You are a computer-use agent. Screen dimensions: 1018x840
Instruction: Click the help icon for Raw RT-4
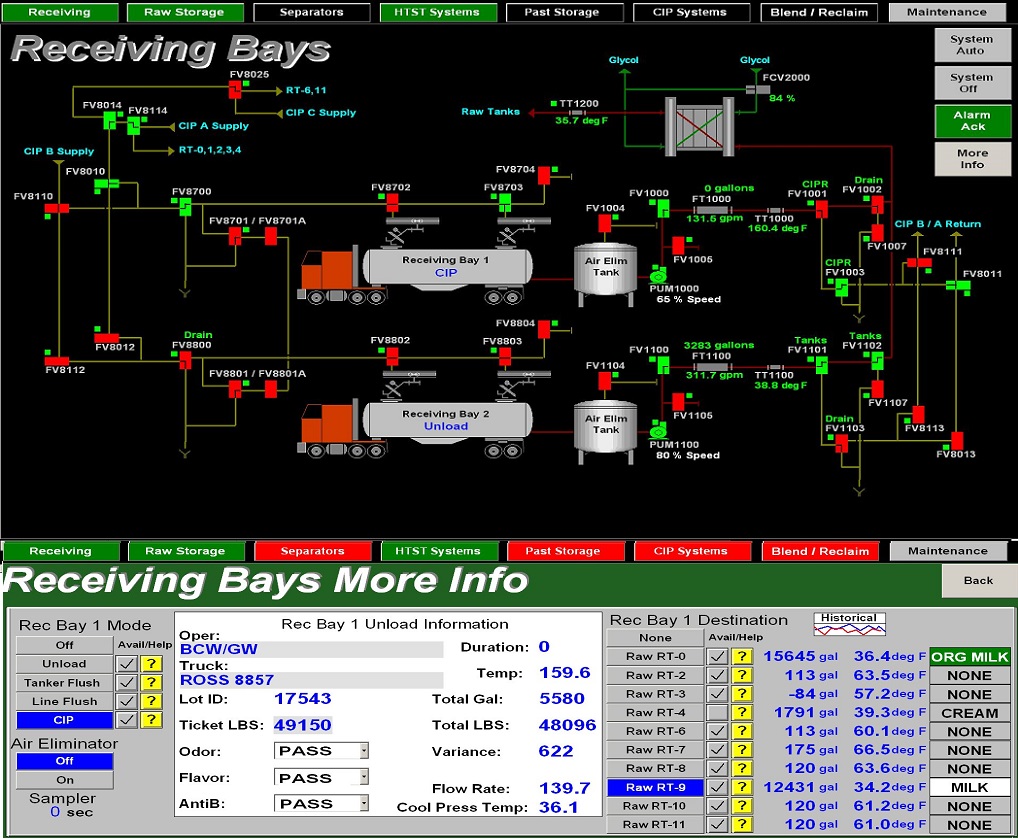[742, 712]
